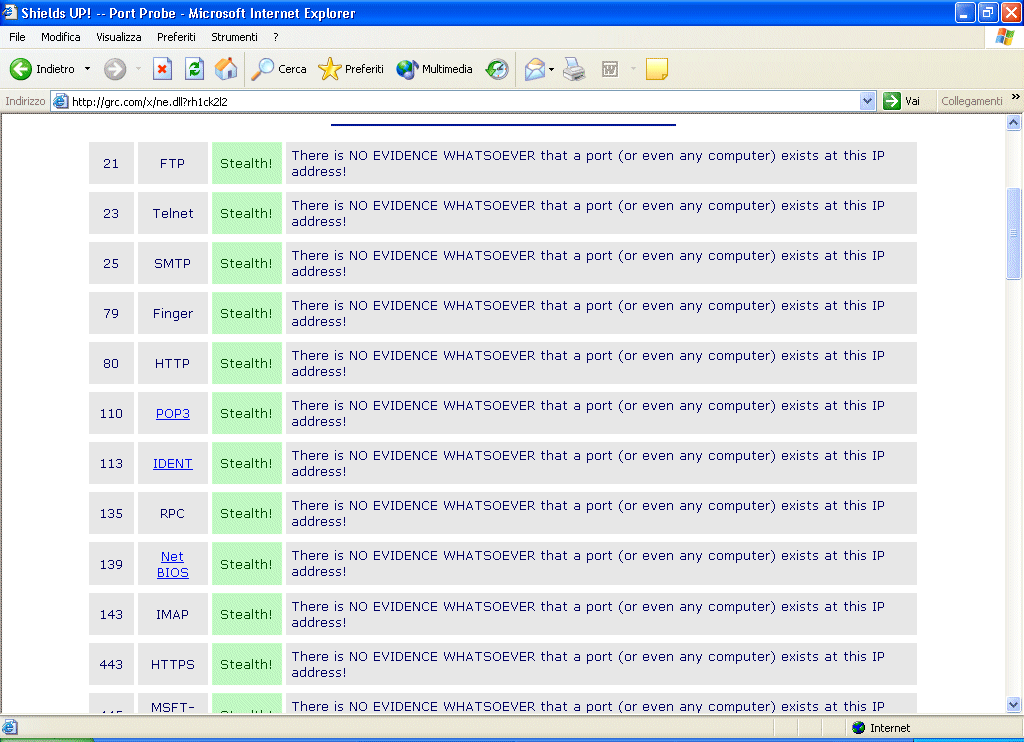Go to Home page icon
Viewport: 1024px width, 742px height.
coord(226,69)
